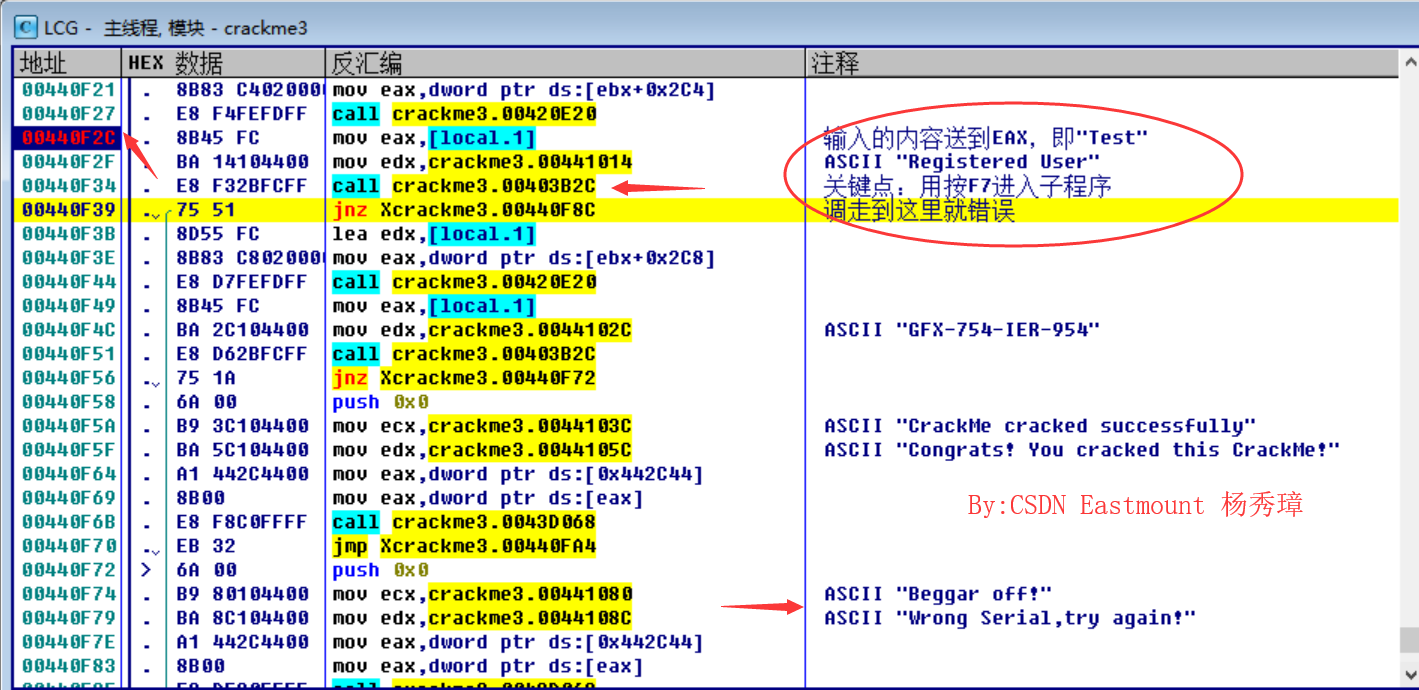Viewport: 1419px width, 690px height.
Task: Click comment ASCII "GFX-754-IER-954"
Action: pos(962,330)
